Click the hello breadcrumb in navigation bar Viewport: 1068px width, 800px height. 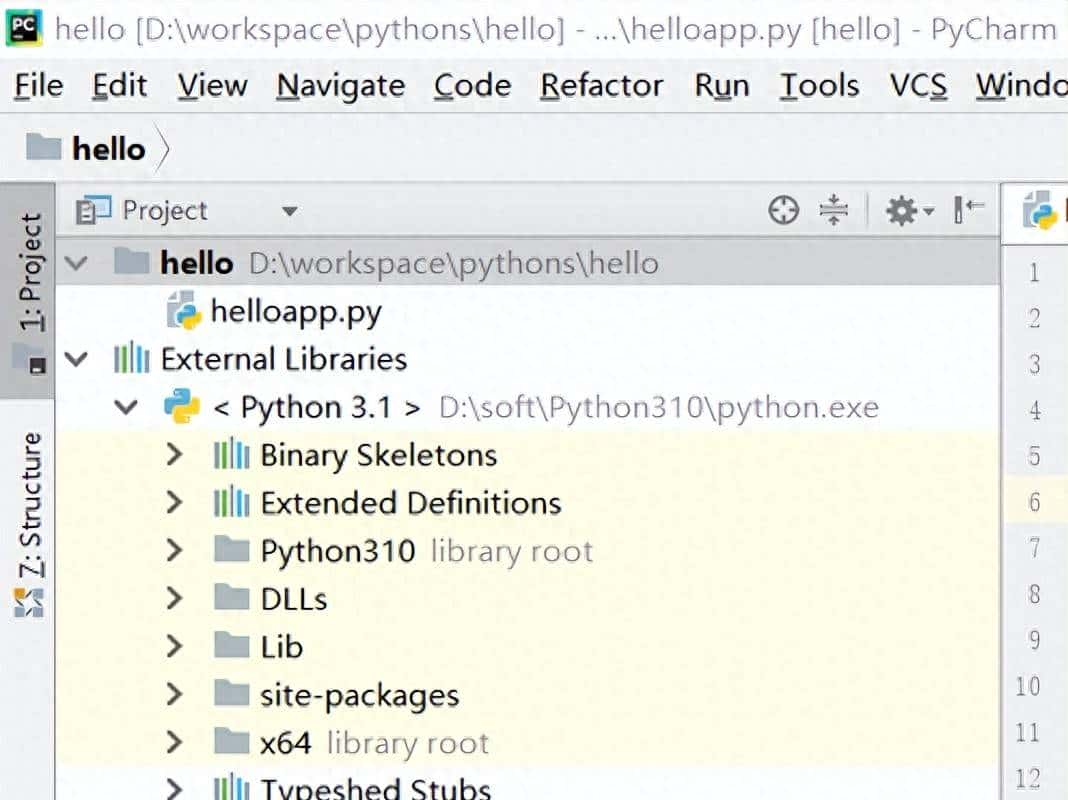coord(108,149)
